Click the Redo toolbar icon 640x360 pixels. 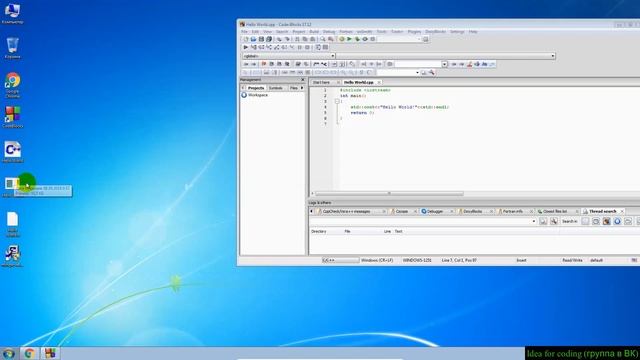click(x=287, y=39)
